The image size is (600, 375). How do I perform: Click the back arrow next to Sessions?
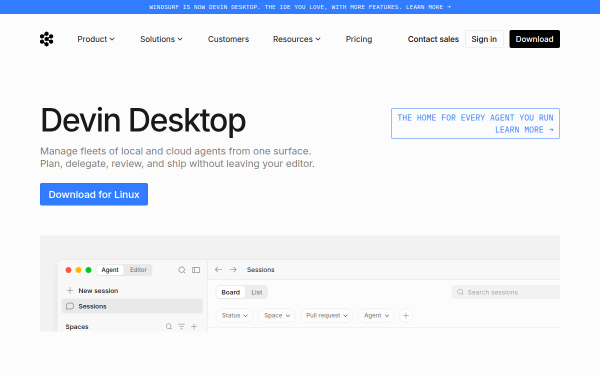[x=218, y=269]
